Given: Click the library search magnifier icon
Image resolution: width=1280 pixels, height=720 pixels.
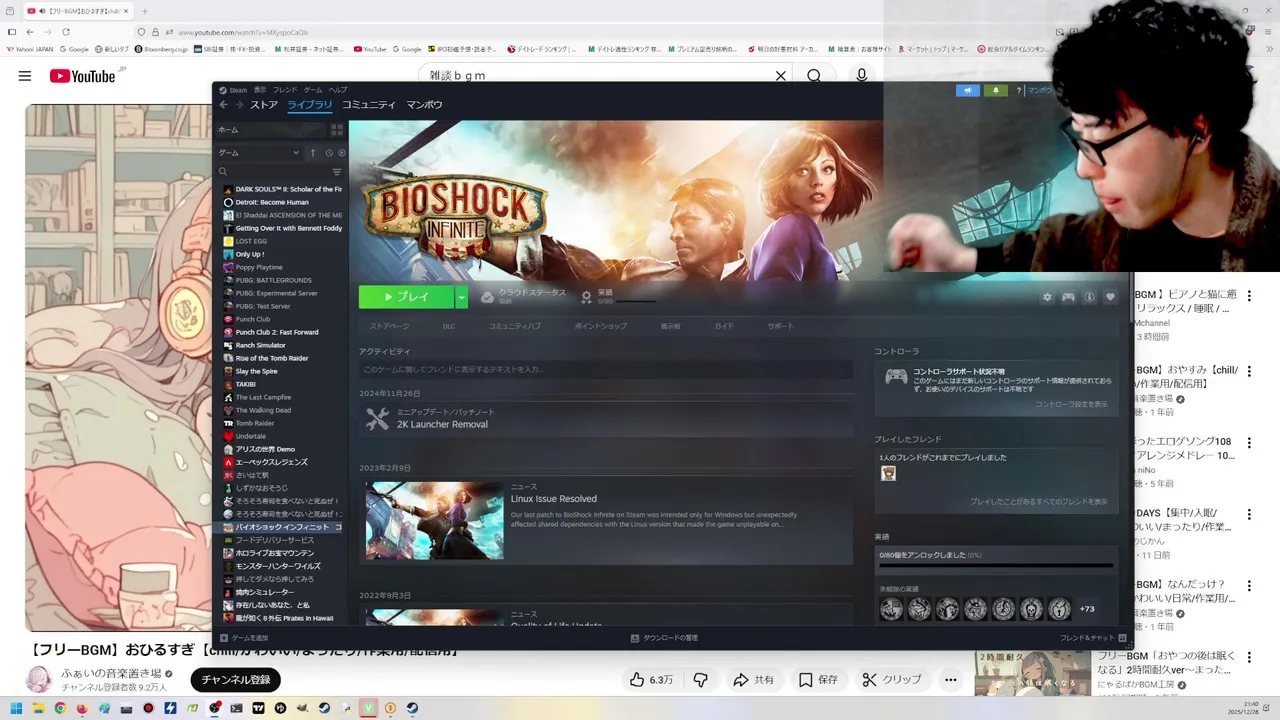Looking at the screenshot, I should pos(223,172).
